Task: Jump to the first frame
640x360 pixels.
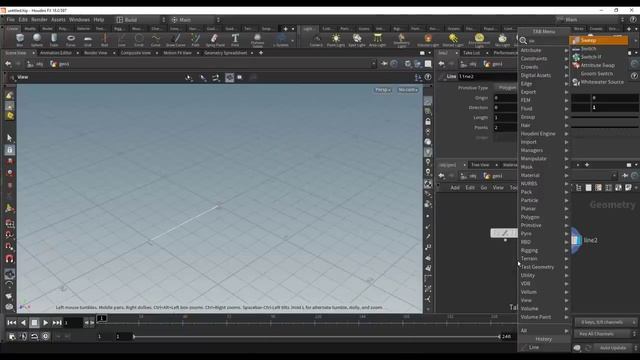Action: click(x=11, y=323)
